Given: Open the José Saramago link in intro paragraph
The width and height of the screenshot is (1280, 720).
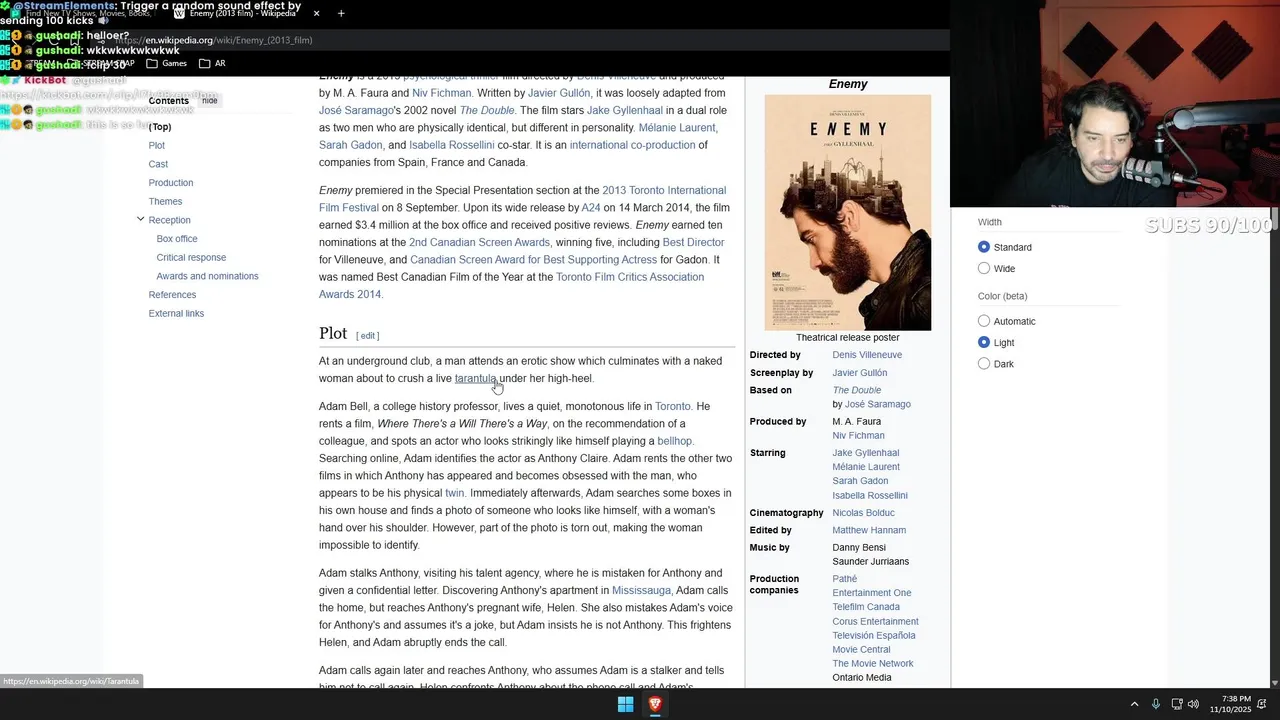Looking at the screenshot, I should [355, 111].
